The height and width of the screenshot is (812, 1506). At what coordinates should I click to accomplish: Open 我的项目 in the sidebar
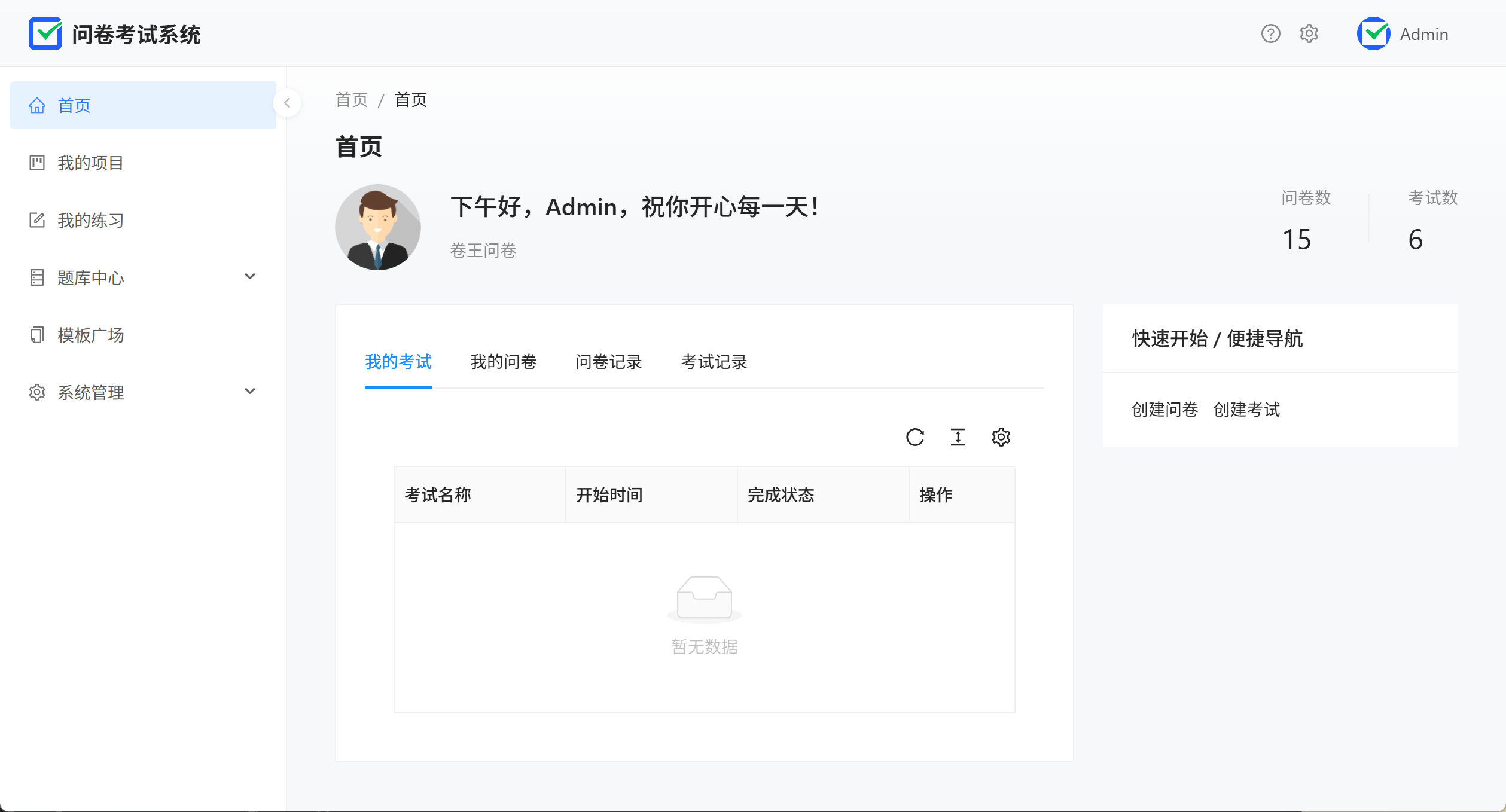pos(143,163)
